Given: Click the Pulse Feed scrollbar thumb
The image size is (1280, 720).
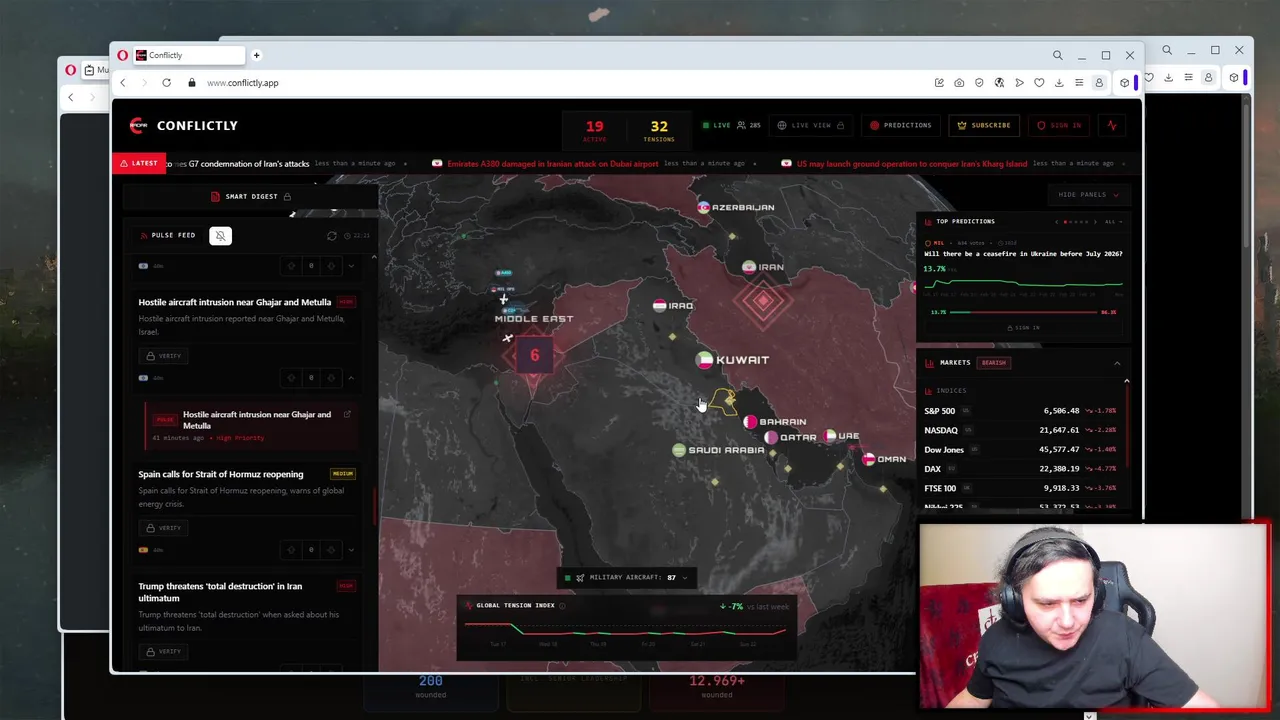Looking at the screenshot, I should (x=374, y=505).
